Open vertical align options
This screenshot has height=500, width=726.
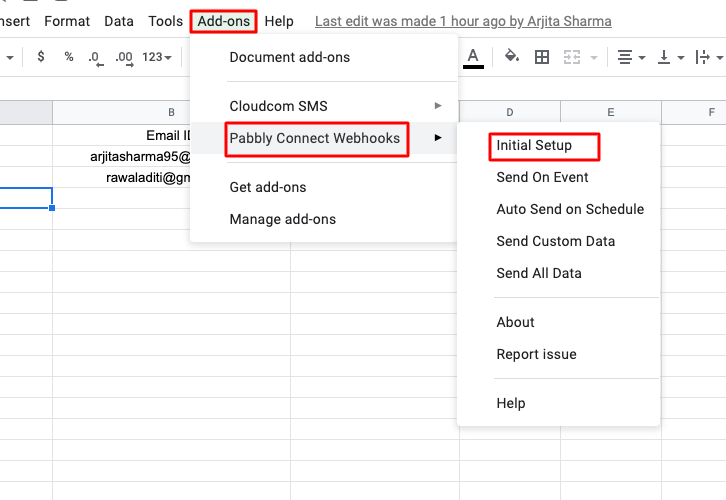pos(670,57)
